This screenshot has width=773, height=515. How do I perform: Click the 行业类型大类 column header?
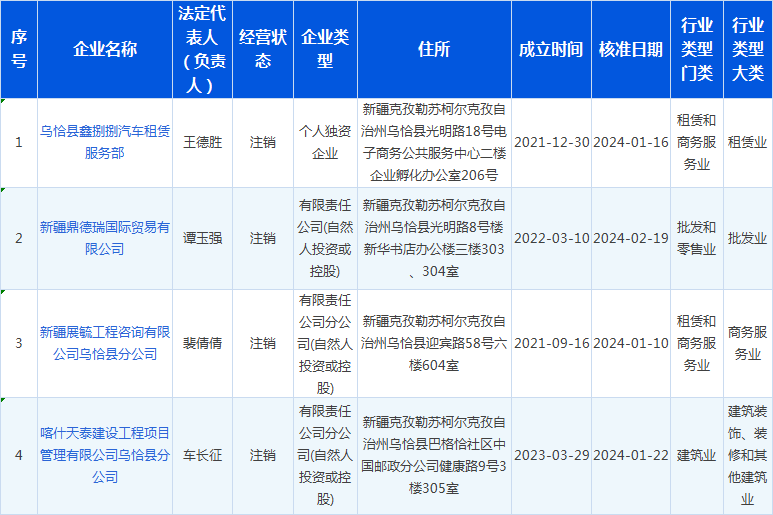[747, 49]
